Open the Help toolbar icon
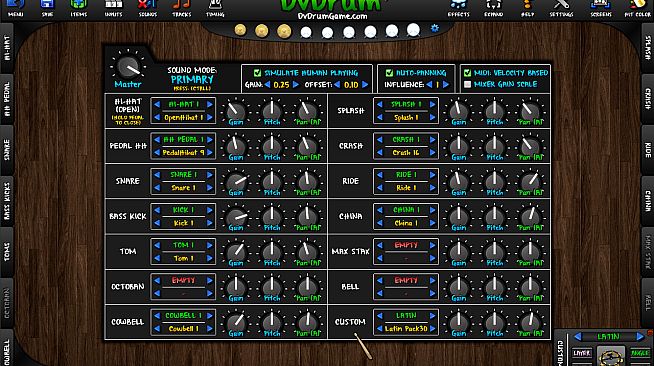 click(527, 8)
